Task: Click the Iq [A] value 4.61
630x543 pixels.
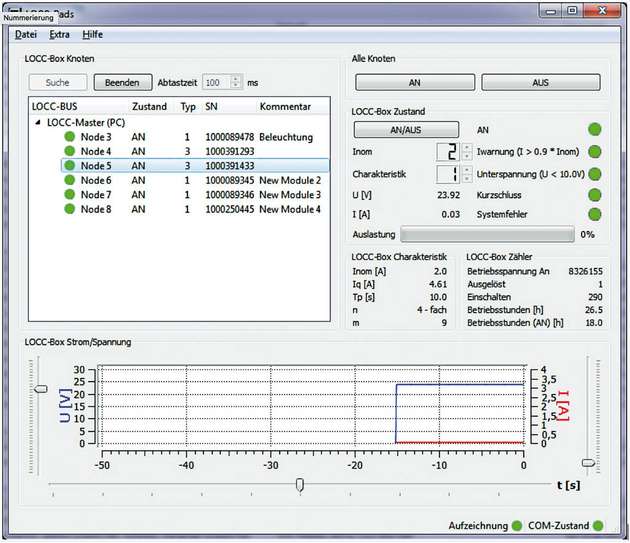Action: [x=438, y=285]
